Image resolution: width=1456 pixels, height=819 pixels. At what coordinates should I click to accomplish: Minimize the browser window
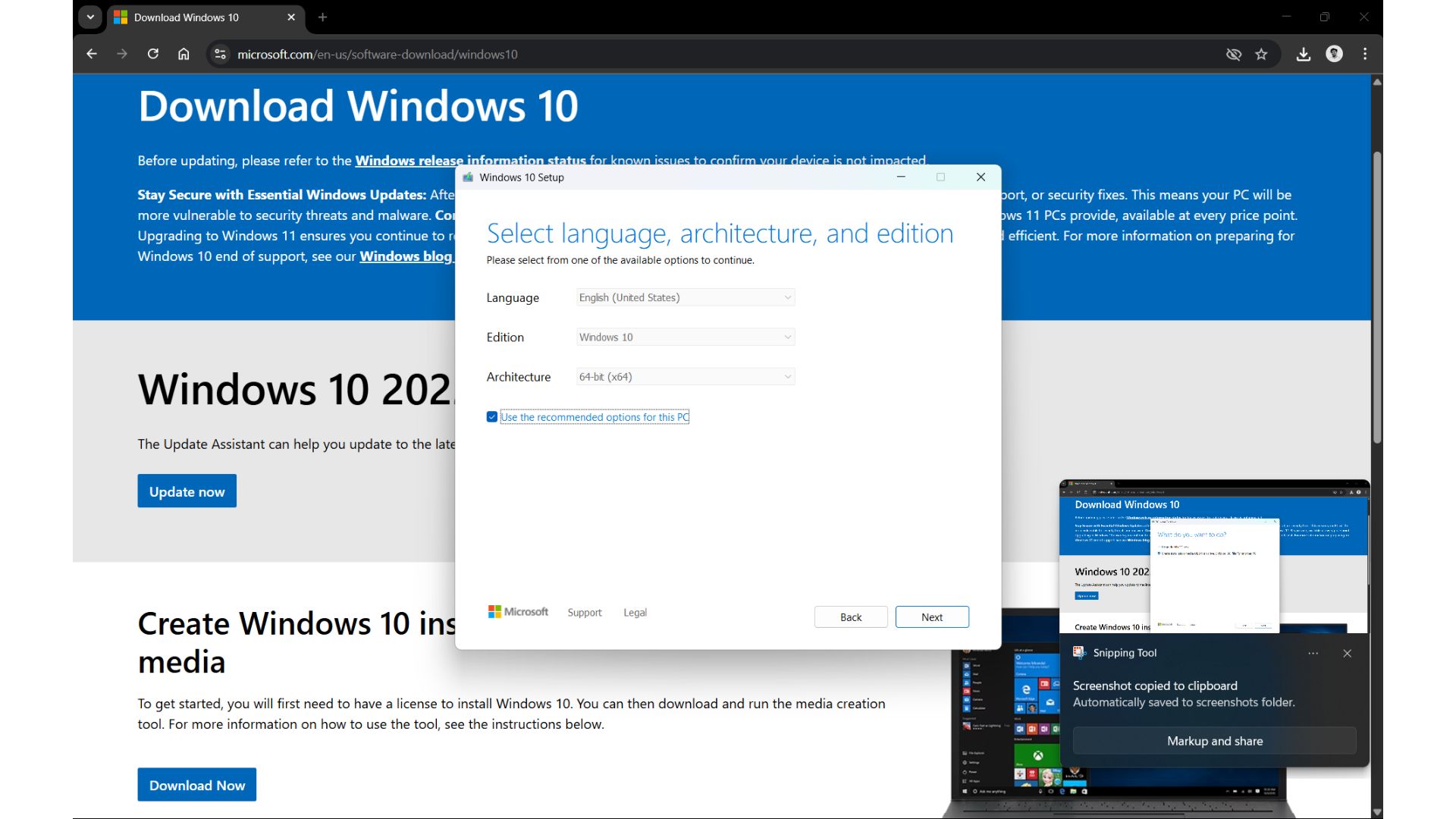click(x=1286, y=17)
